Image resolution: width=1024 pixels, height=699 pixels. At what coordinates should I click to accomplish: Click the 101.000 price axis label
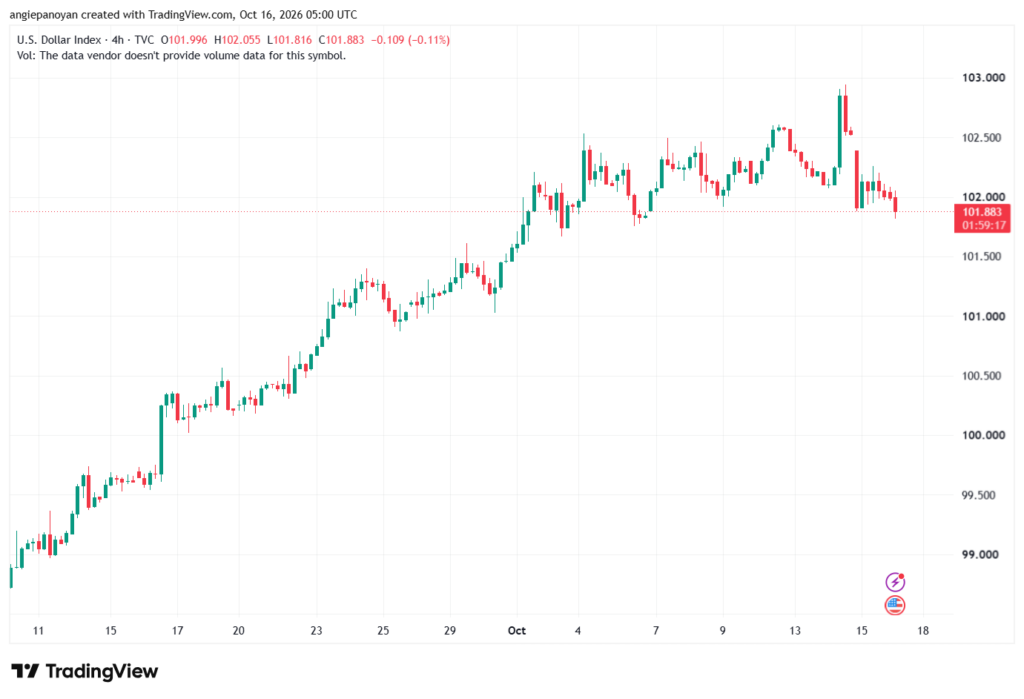983,317
